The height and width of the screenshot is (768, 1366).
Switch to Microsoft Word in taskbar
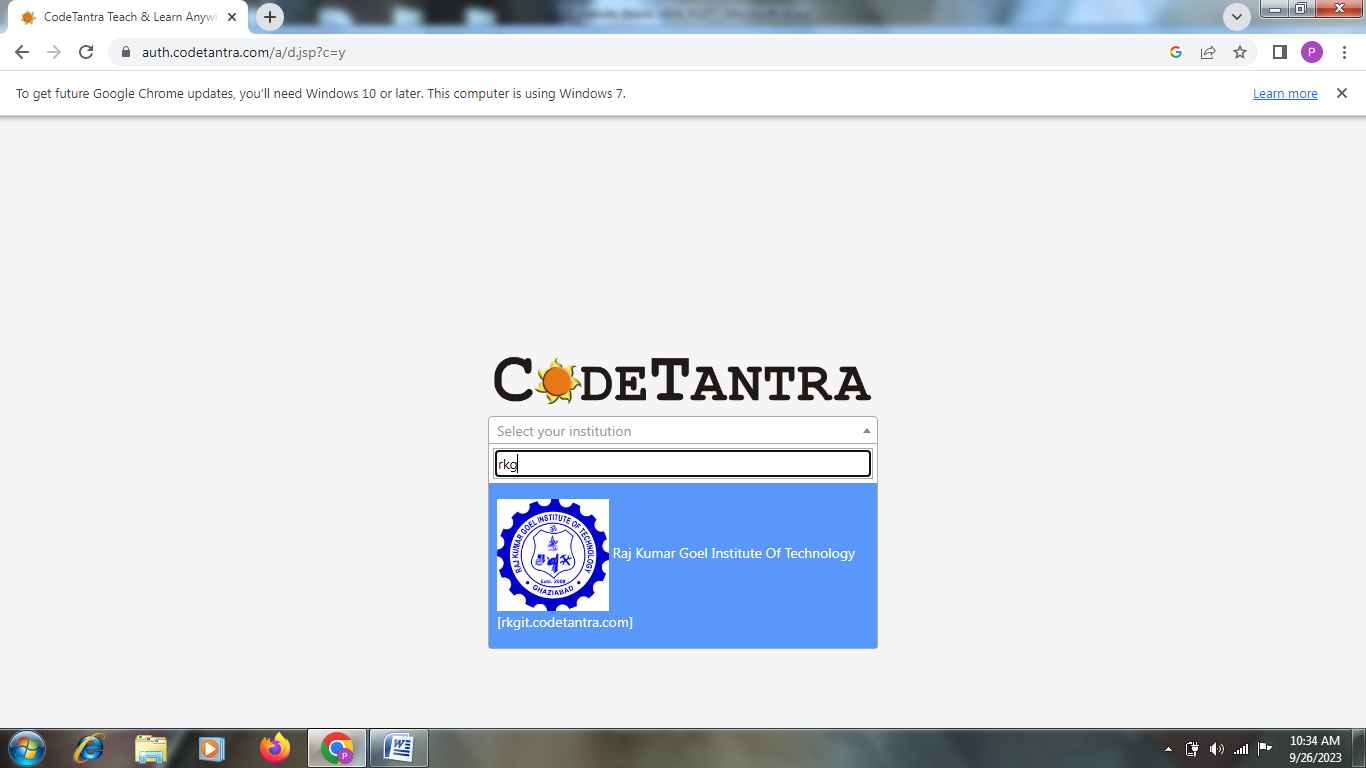click(x=399, y=748)
